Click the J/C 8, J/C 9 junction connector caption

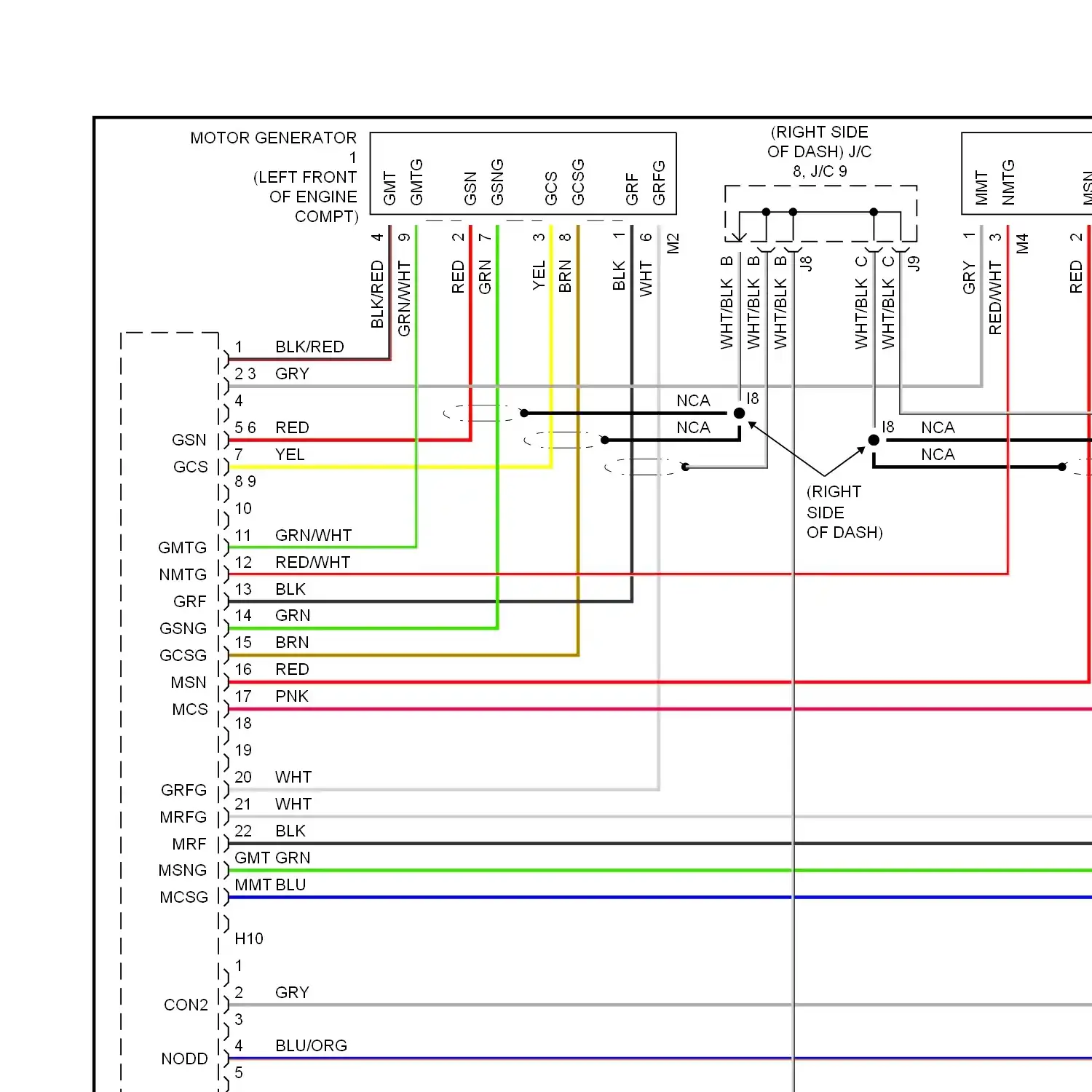pos(820,151)
